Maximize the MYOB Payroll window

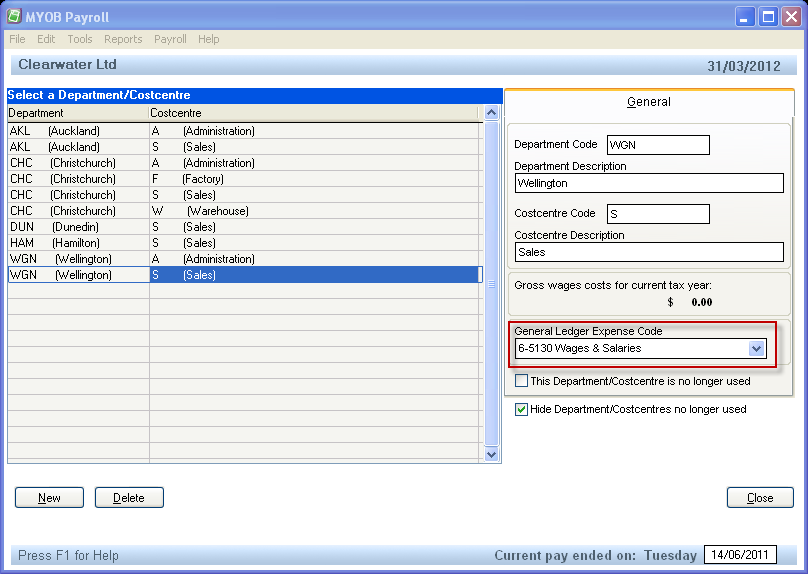pyautogui.click(x=768, y=17)
